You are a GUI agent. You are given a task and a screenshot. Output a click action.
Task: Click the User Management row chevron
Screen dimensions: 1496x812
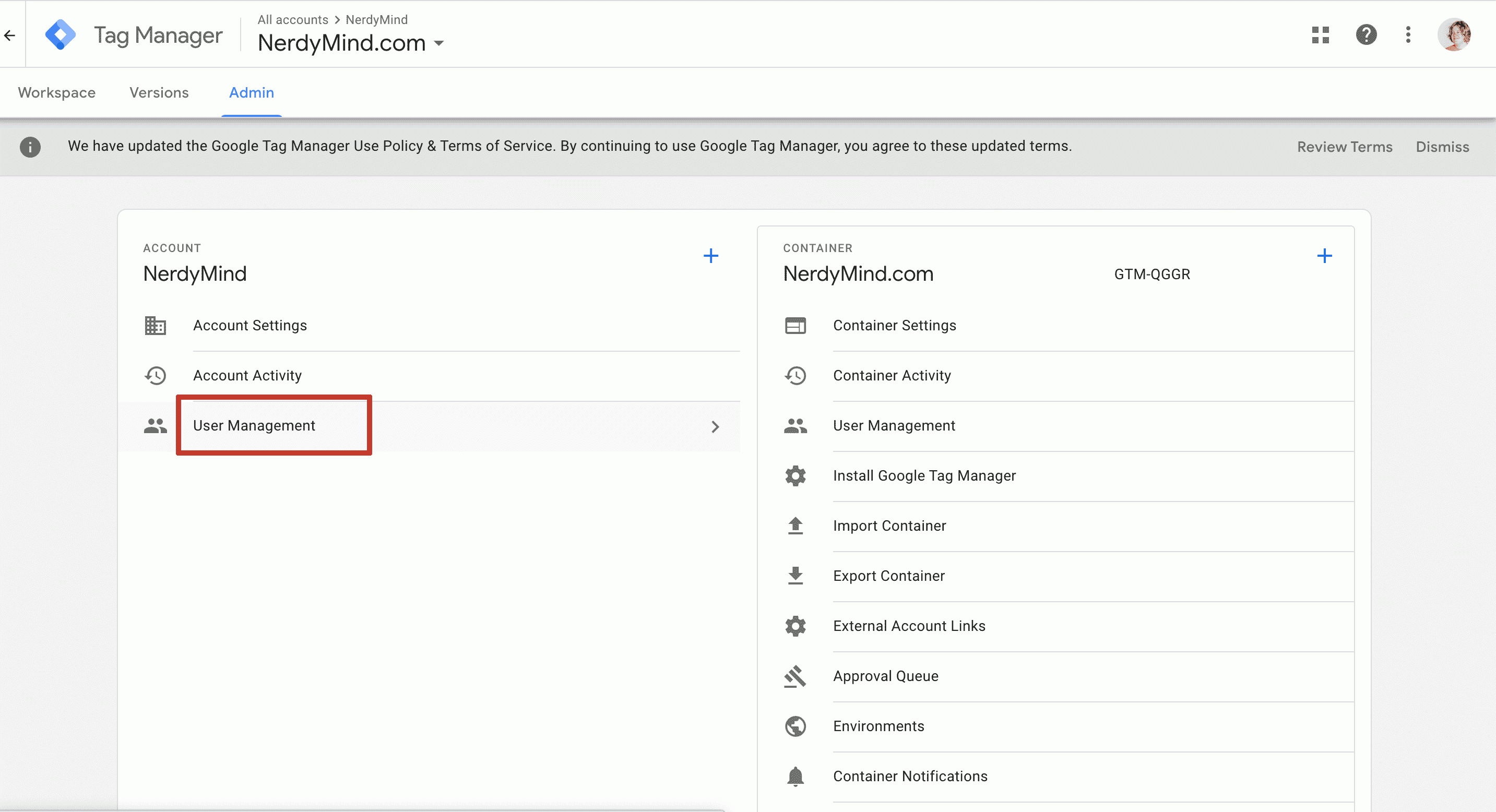pos(716,427)
